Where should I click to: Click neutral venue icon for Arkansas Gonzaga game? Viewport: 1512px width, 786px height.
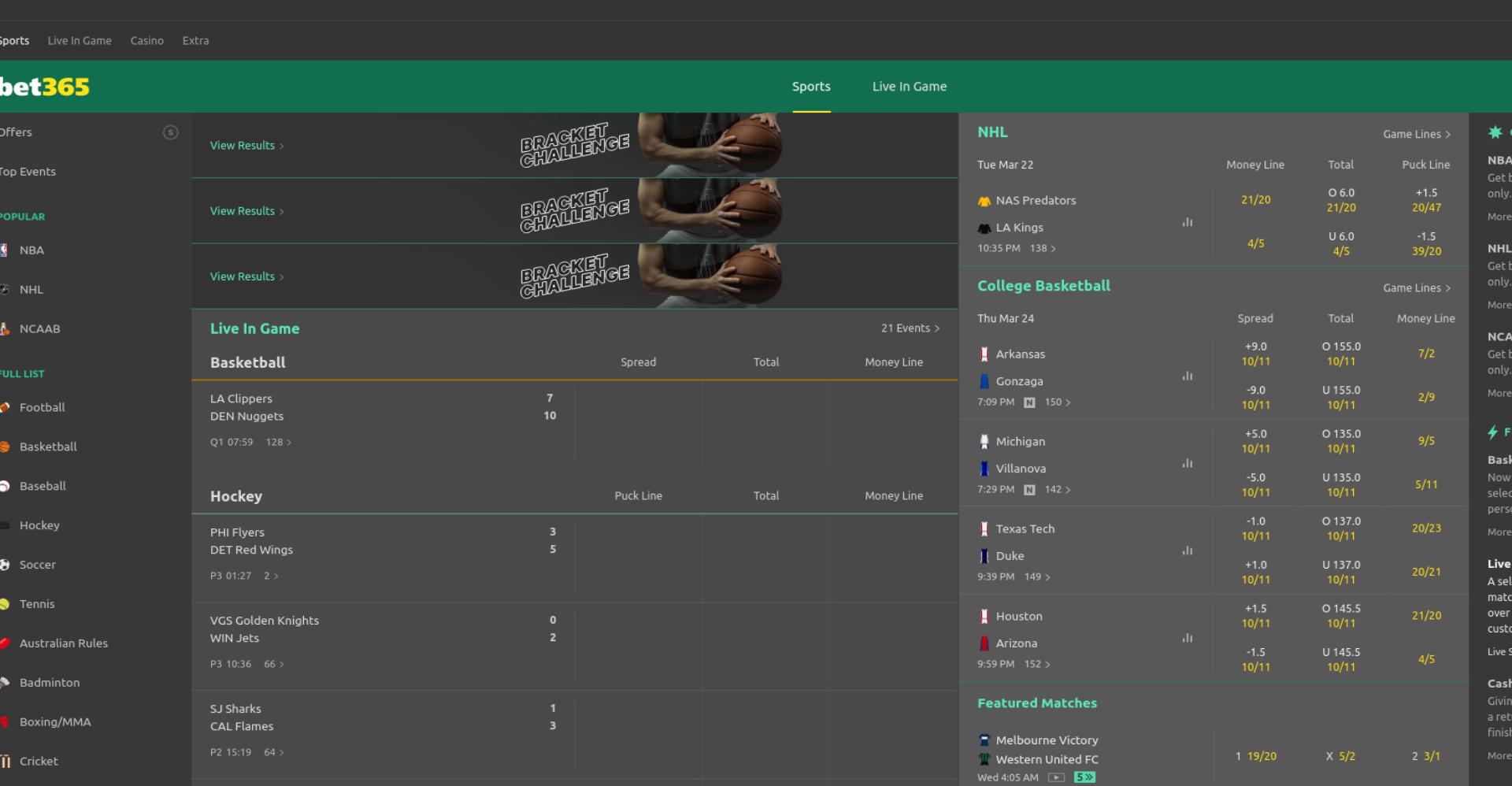pyautogui.click(x=1029, y=402)
